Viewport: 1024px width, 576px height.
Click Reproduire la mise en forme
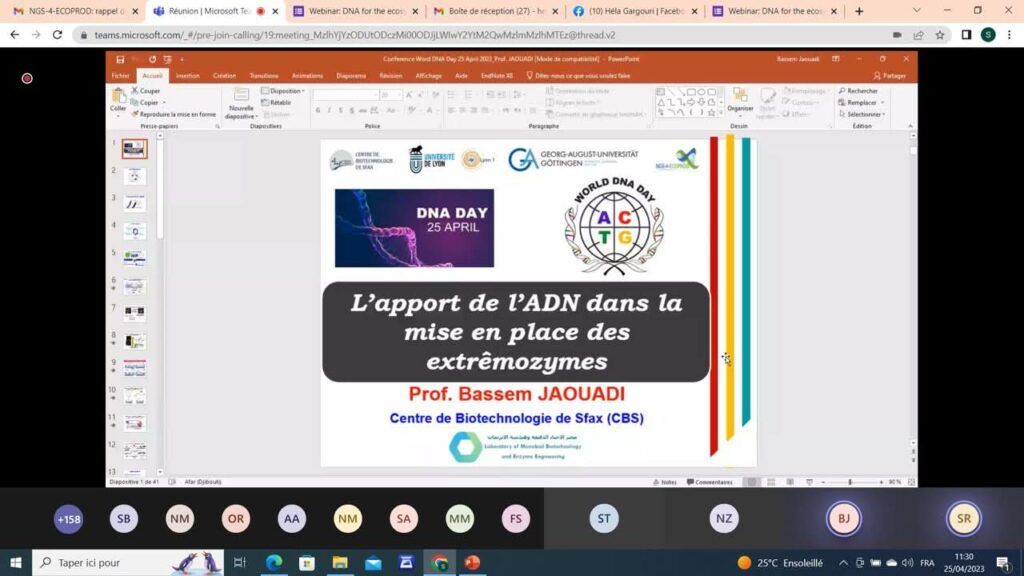(176, 114)
